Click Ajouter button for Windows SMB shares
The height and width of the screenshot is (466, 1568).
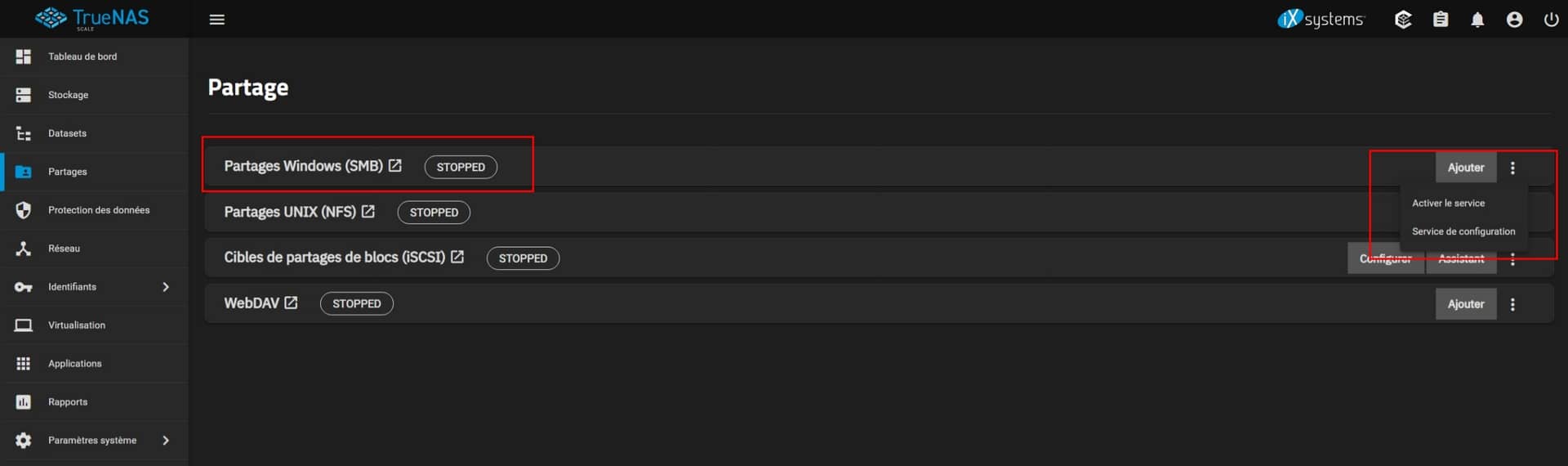tap(1466, 168)
